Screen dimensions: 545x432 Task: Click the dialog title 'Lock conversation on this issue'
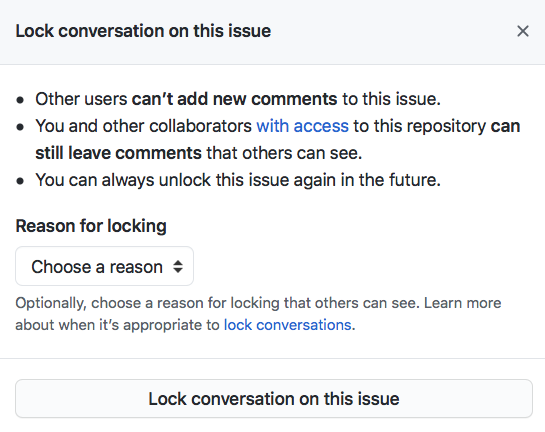click(143, 31)
